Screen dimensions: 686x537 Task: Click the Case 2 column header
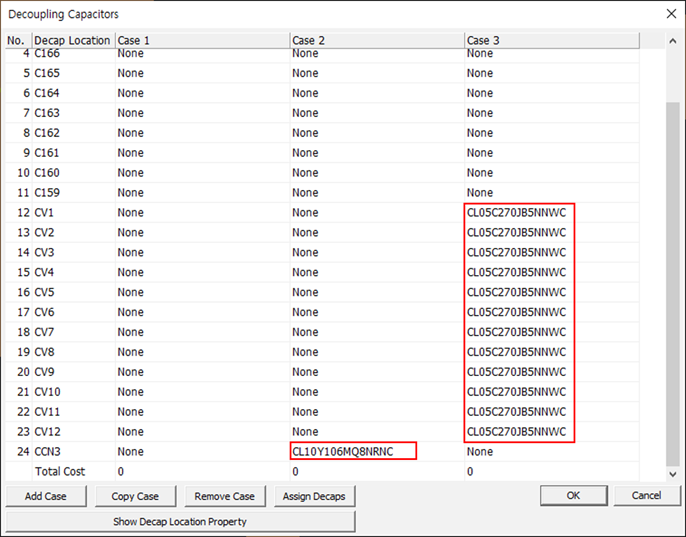pyautogui.click(x=375, y=40)
